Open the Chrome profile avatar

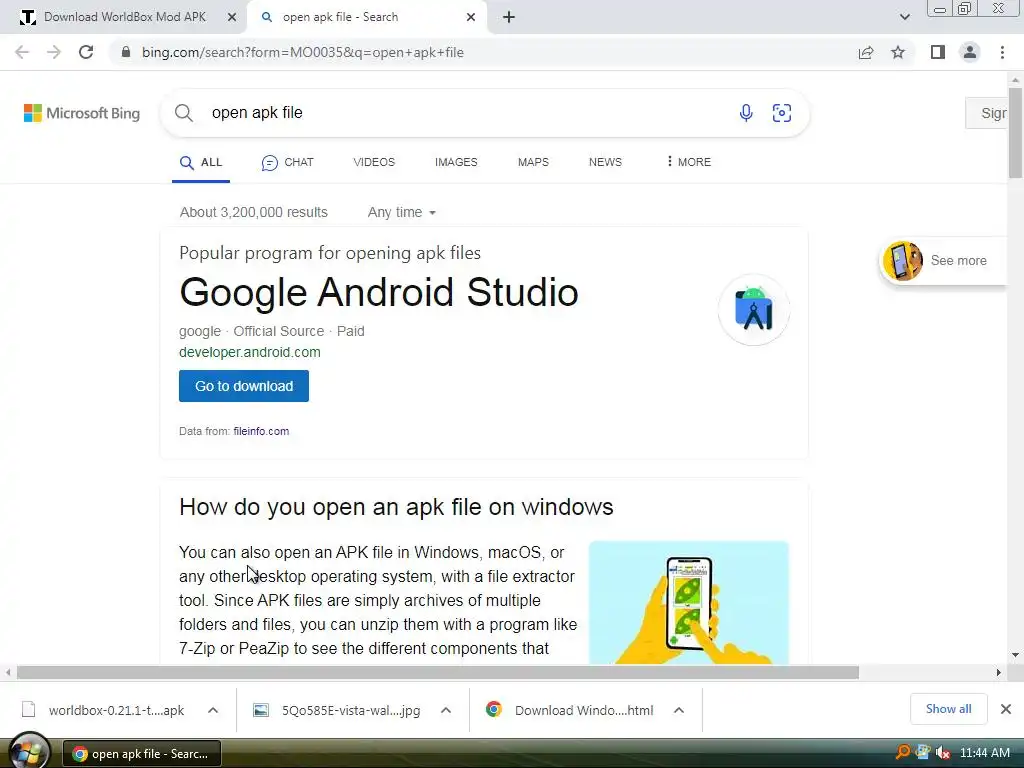point(970,52)
